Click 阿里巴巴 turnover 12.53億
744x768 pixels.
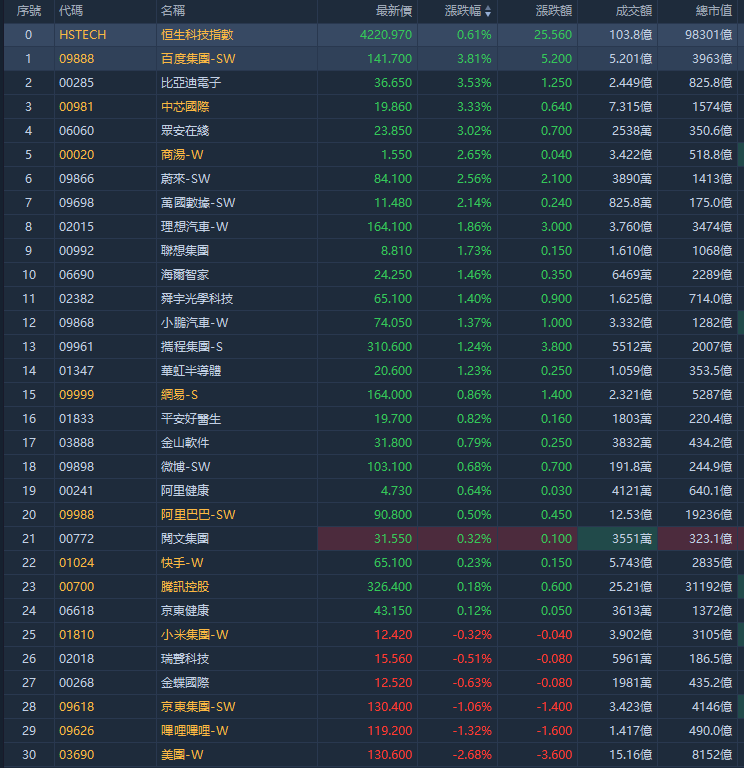632,515
